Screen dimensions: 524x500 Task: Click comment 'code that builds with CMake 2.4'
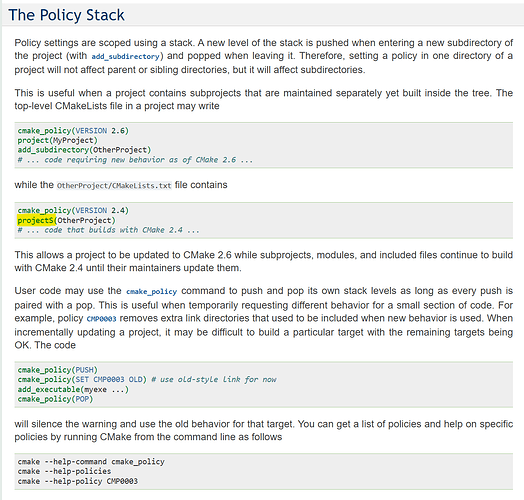(109, 230)
